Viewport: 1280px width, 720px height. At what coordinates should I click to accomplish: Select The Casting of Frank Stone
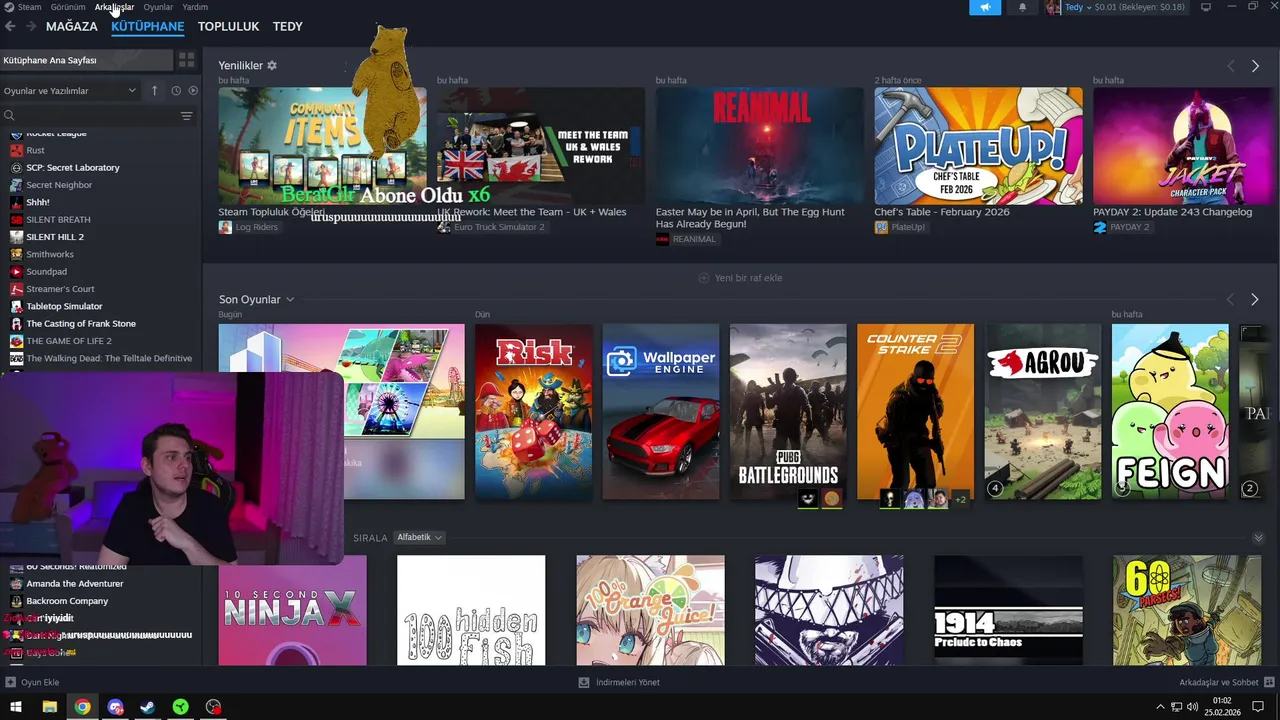pyautogui.click(x=81, y=324)
